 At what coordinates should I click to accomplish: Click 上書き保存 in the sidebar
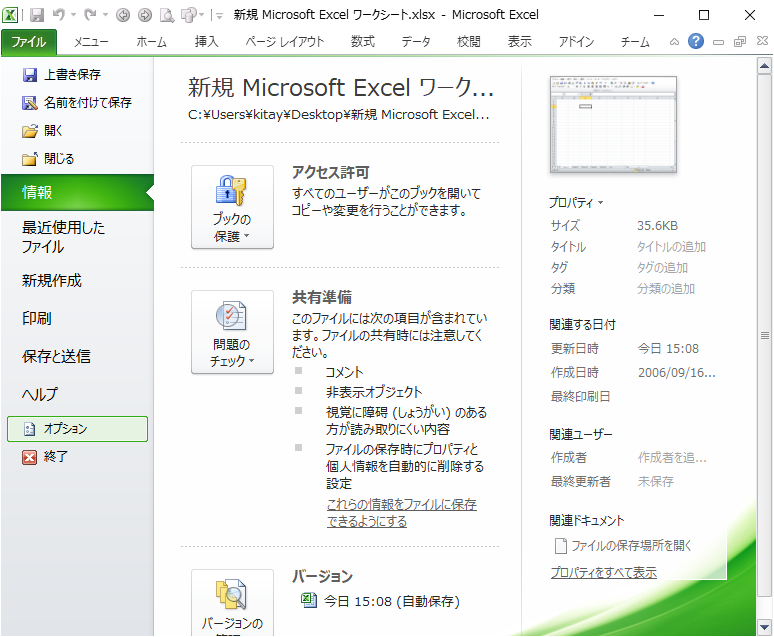pyautogui.click(x=62, y=75)
